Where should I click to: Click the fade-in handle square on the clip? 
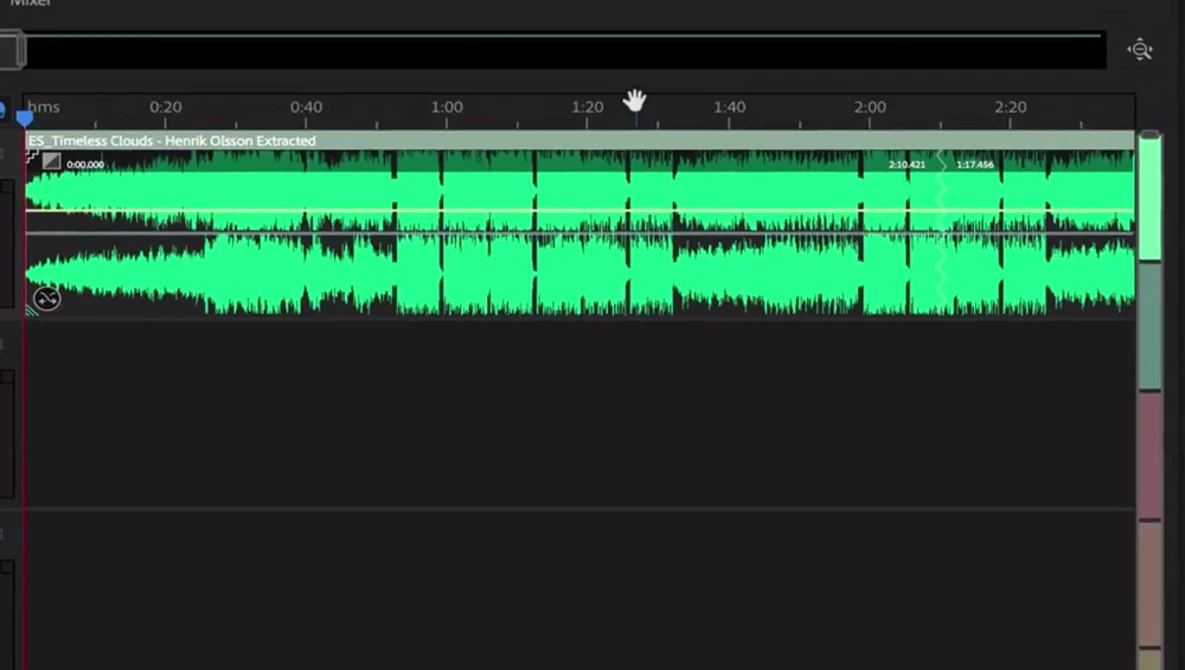tap(51, 161)
